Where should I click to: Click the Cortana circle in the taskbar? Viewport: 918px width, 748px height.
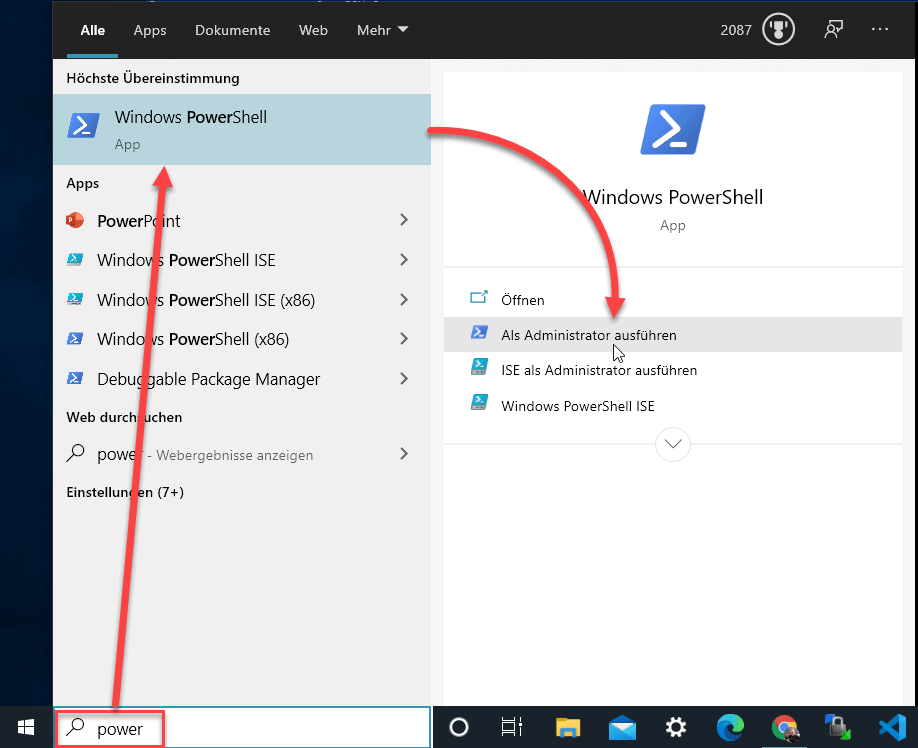click(x=458, y=728)
